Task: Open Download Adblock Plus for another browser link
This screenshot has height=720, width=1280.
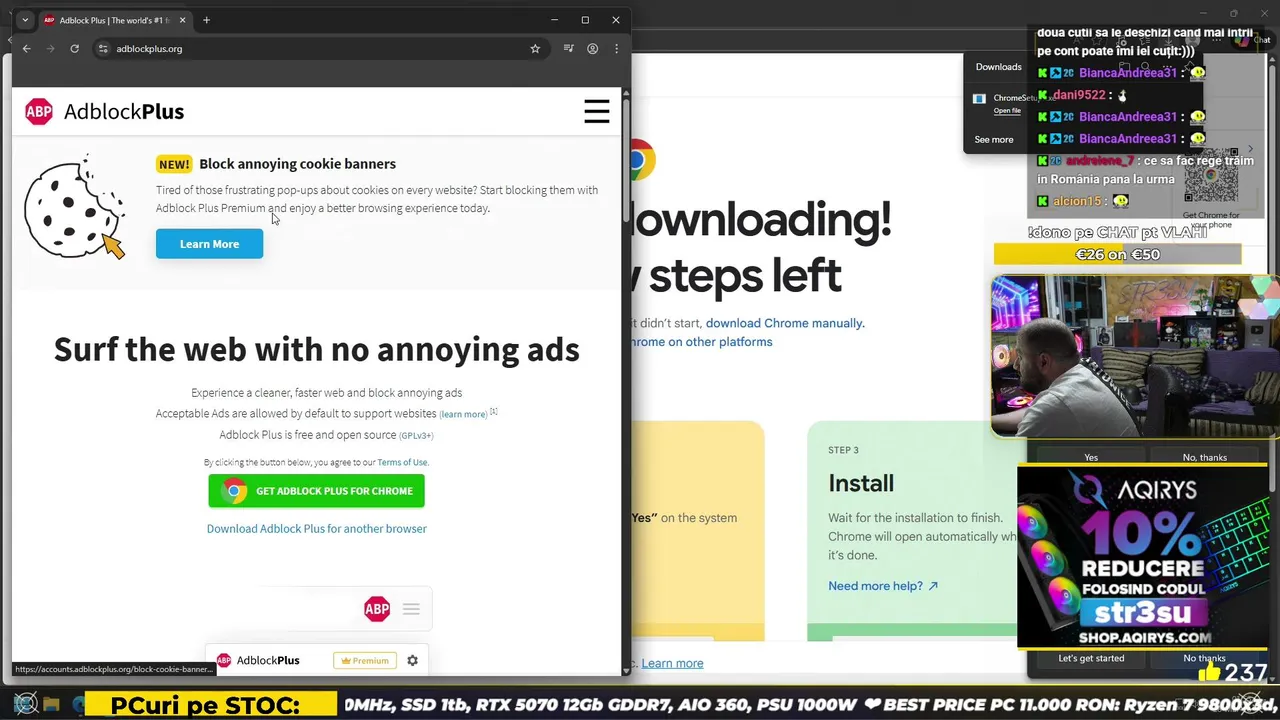Action: 316,528
